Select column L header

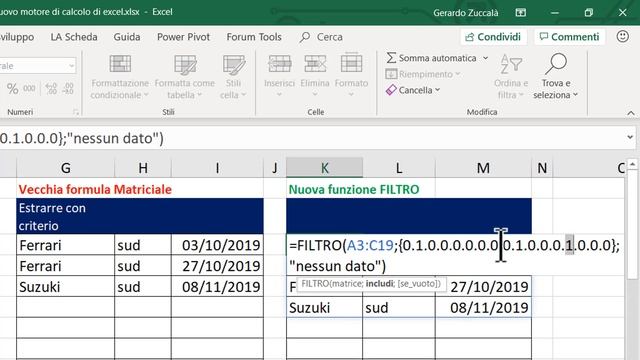coord(399,168)
